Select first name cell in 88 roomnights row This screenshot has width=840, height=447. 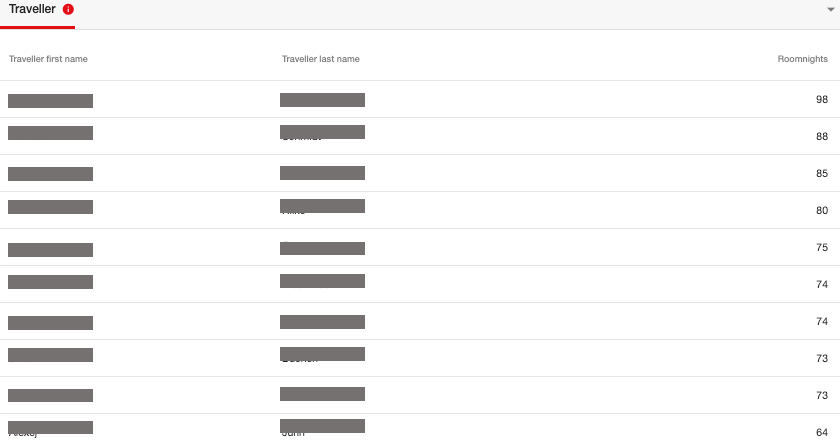(x=50, y=133)
